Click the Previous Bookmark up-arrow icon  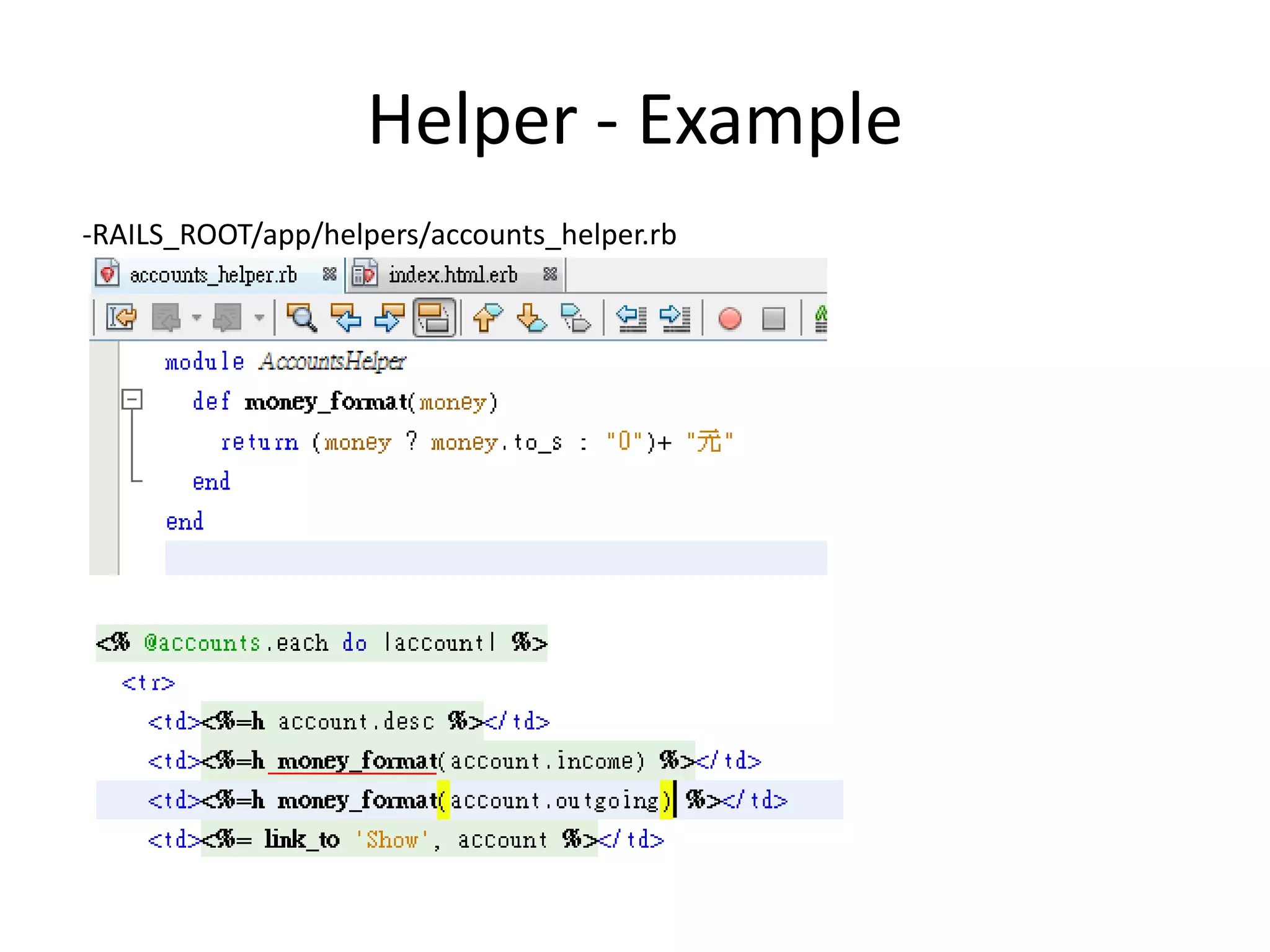tap(487, 318)
